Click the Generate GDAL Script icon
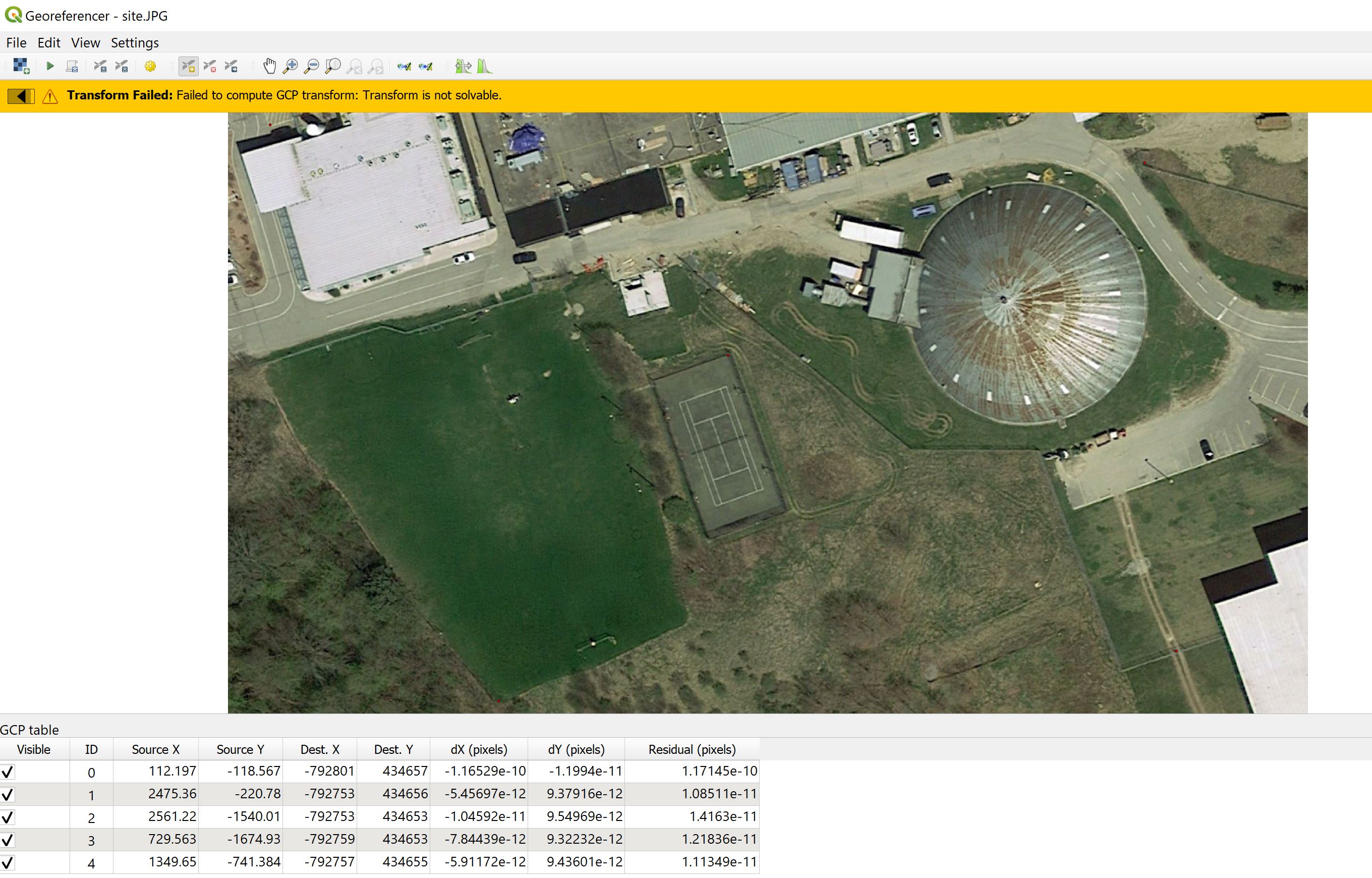Screen dimensions: 1372x878 coord(72,67)
